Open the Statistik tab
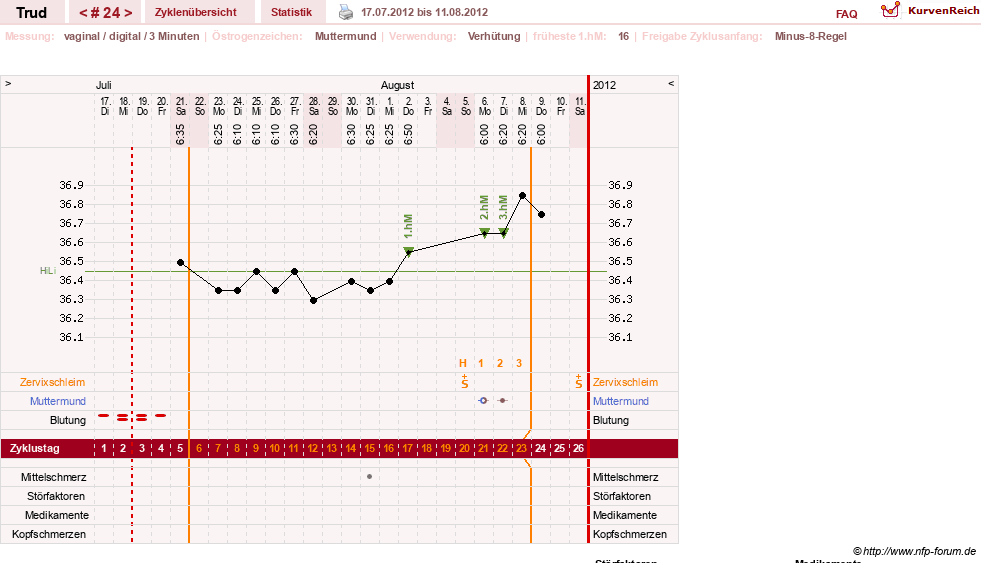This screenshot has height=563, width=981. 292,12
